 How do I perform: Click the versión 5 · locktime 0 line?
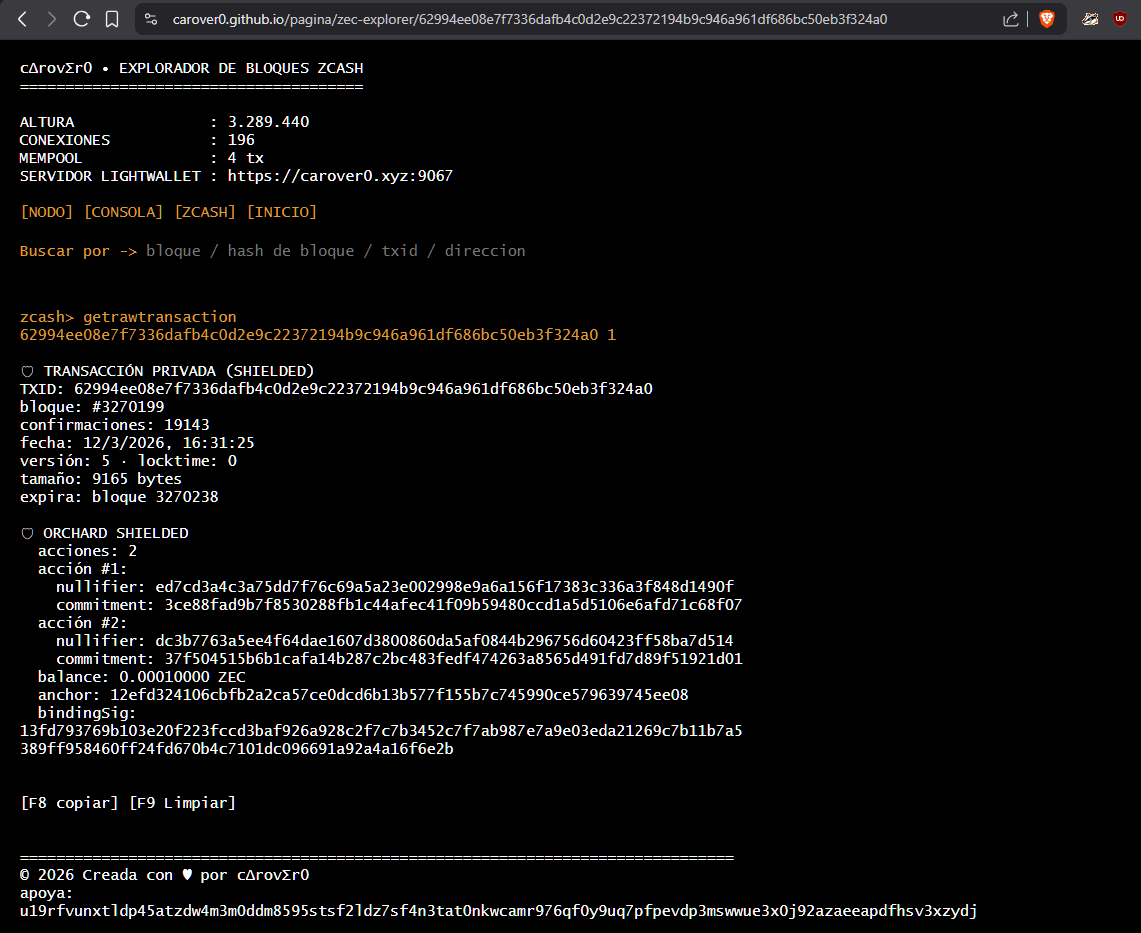[128, 461]
